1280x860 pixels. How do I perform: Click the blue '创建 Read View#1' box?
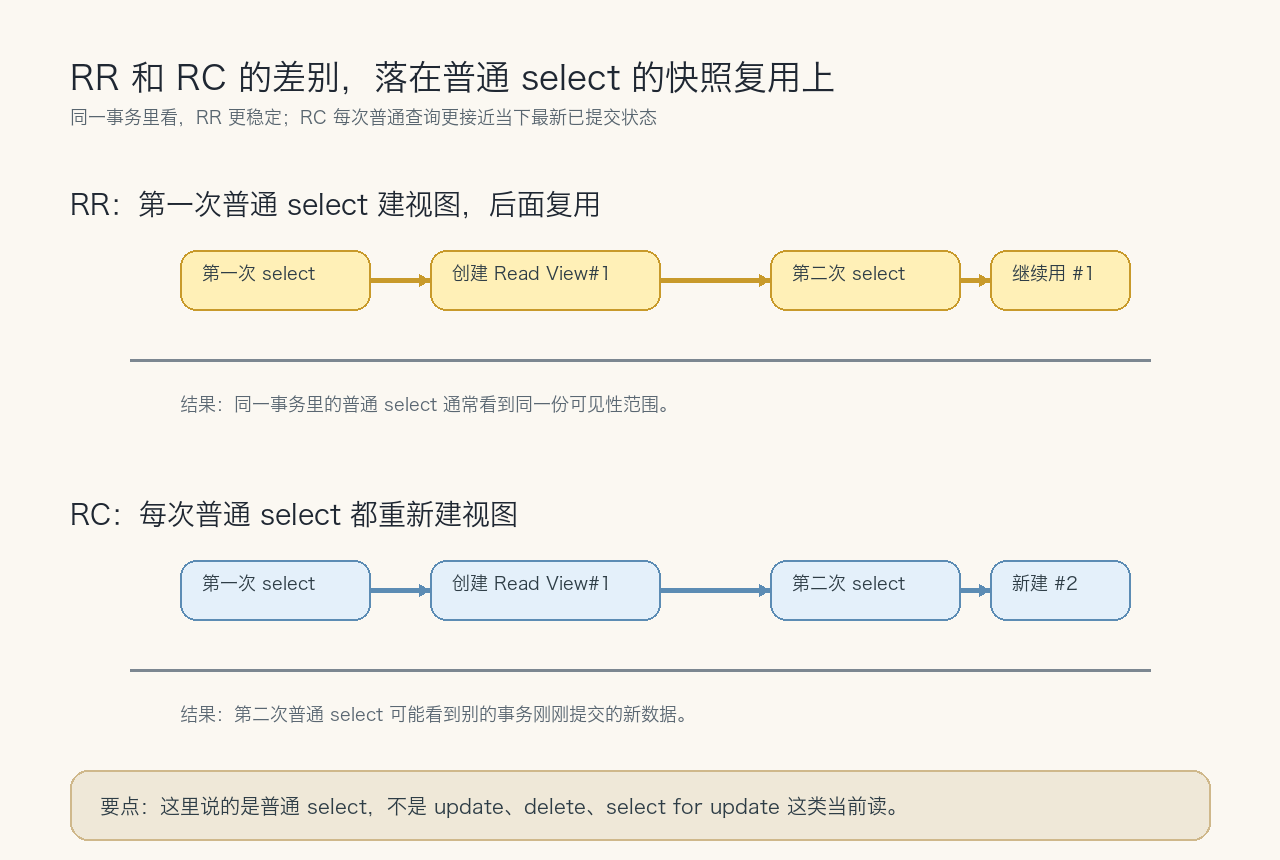(x=545, y=590)
